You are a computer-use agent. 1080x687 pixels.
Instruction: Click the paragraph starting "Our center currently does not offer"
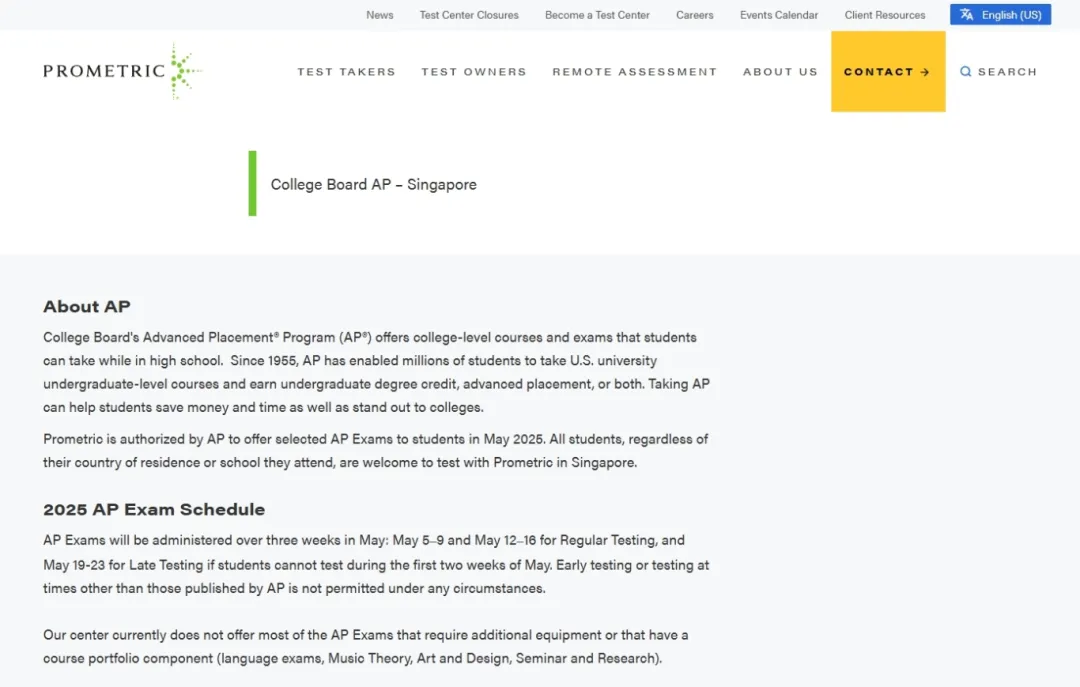pos(366,646)
